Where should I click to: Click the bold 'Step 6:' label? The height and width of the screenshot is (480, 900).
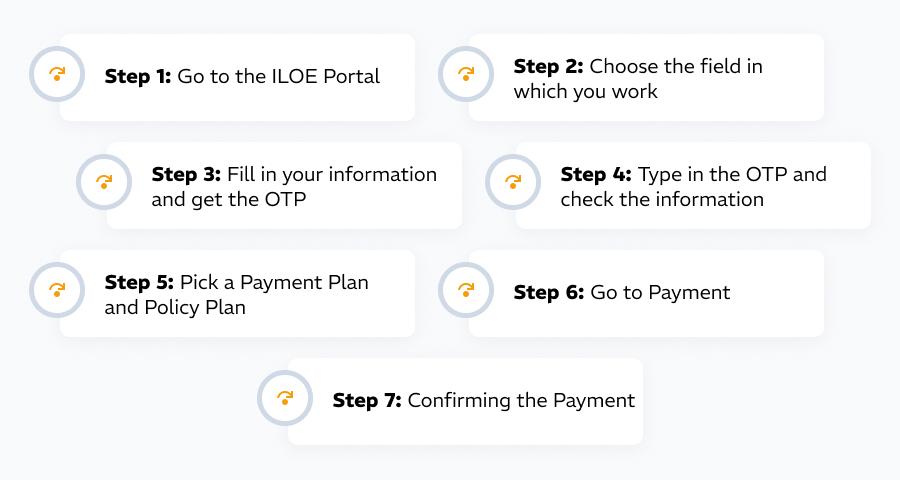pos(548,293)
